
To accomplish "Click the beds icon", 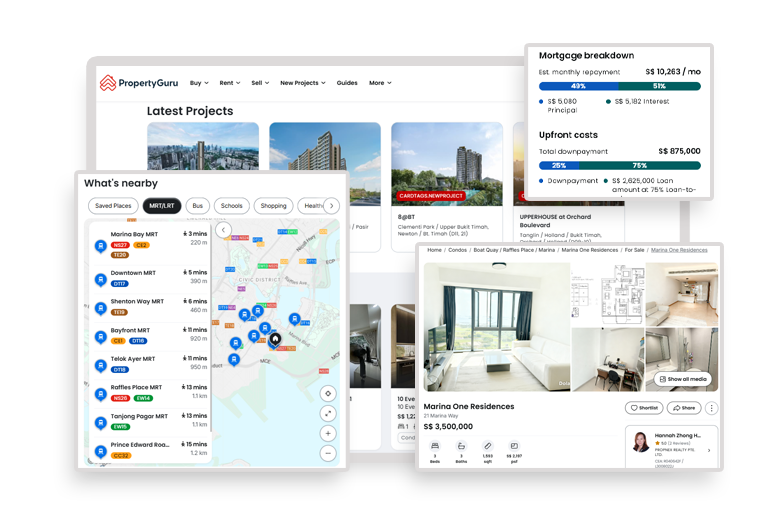I will (435, 446).
